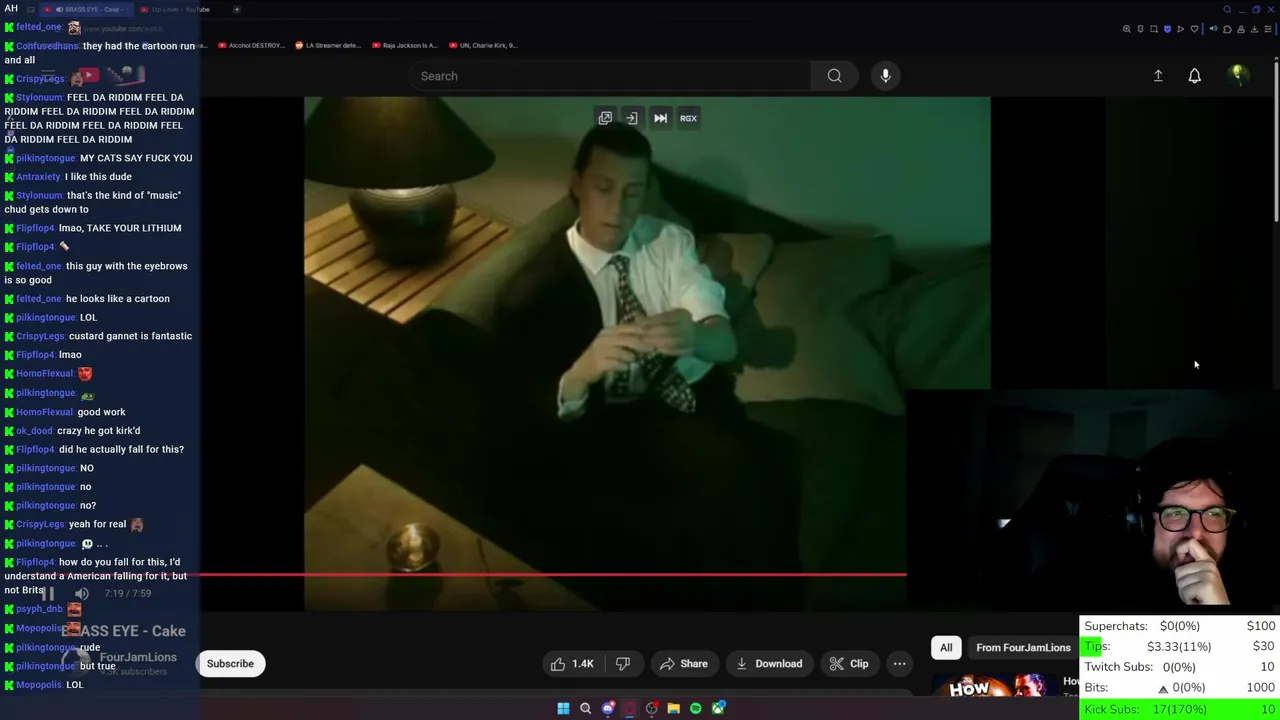This screenshot has width=1280, height=720.
Task: Click the Download button
Action: click(x=769, y=664)
